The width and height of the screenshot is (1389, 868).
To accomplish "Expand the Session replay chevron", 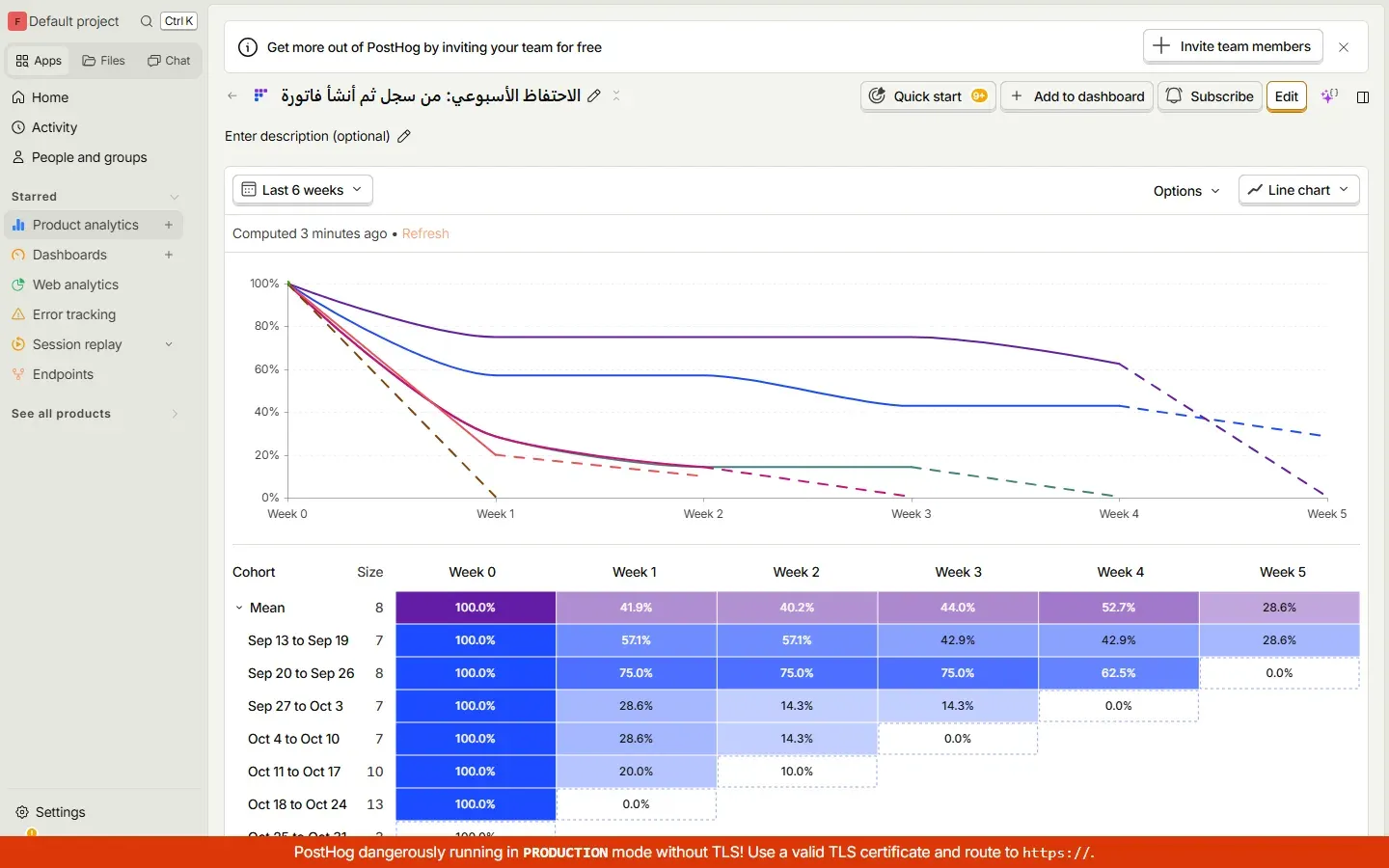I will pos(169,344).
